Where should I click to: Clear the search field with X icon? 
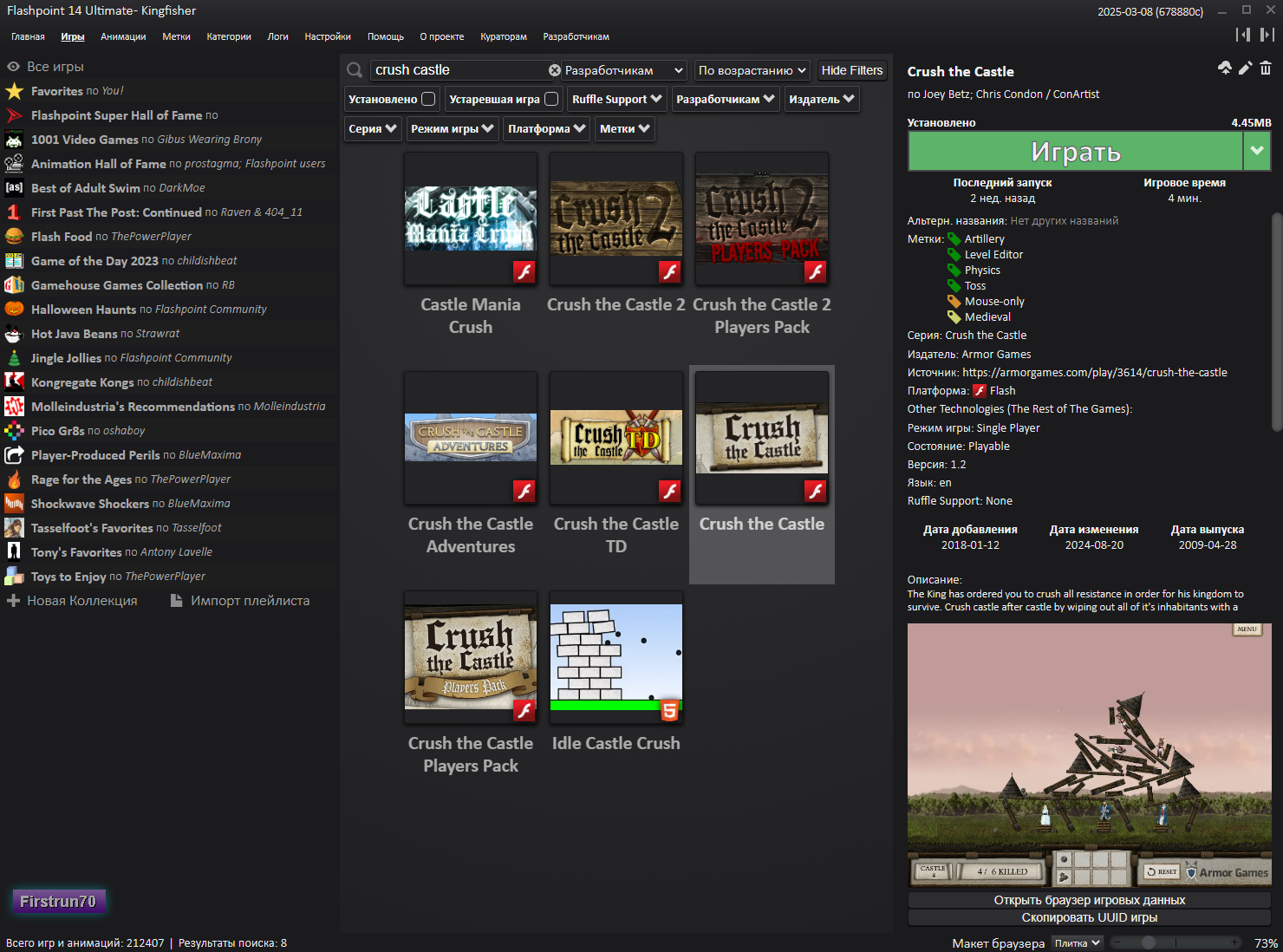[555, 70]
